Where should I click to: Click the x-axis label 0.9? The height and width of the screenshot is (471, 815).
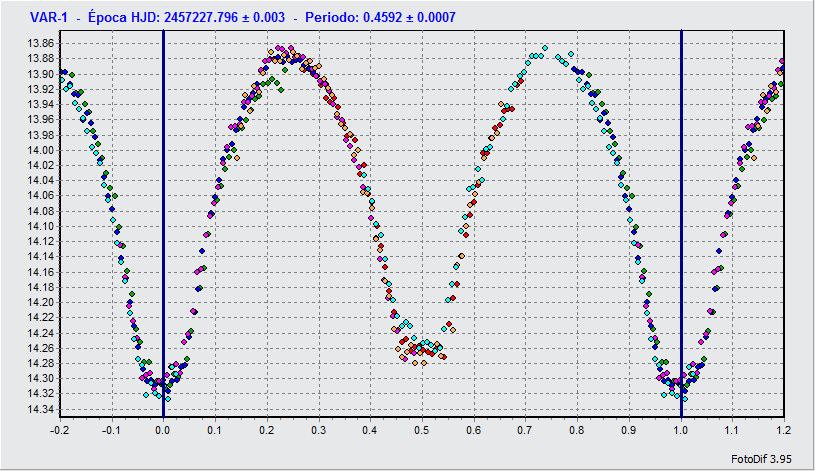[x=629, y=430]
